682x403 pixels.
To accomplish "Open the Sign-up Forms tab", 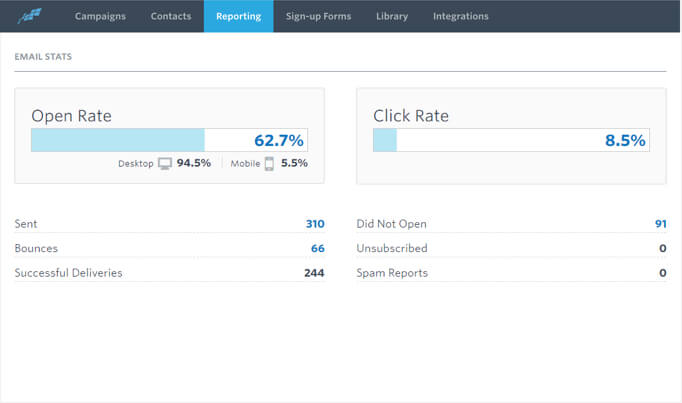I will click(x=318, y=16).
